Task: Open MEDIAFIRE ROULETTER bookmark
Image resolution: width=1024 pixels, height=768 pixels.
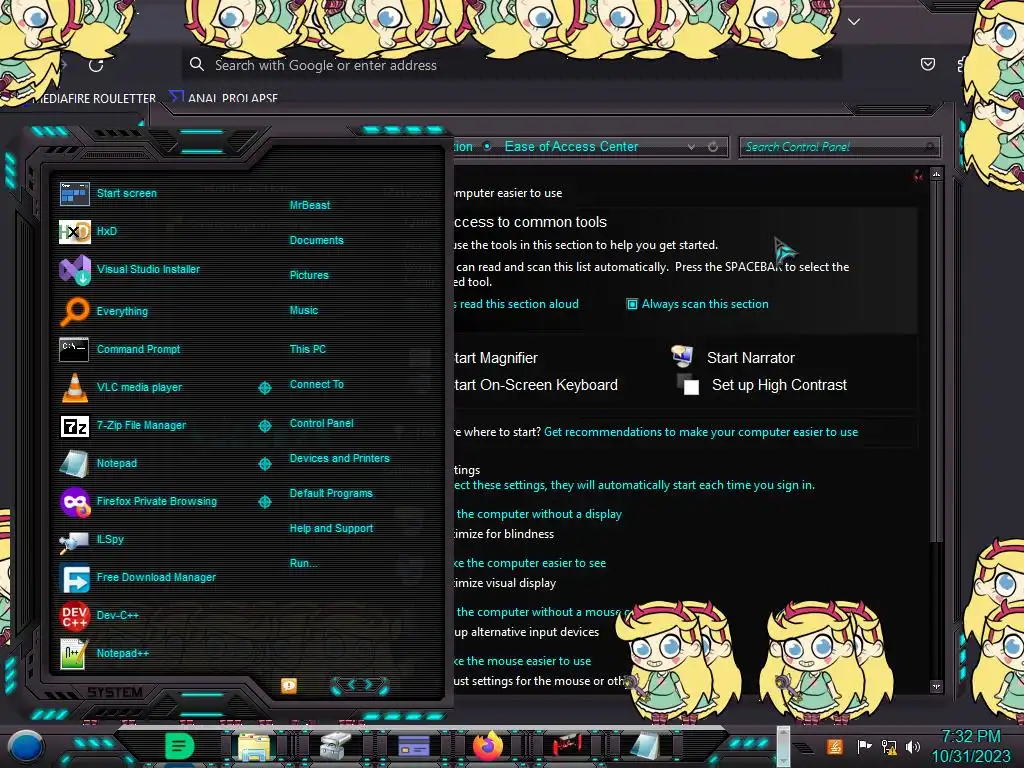Action: (94, 99)
